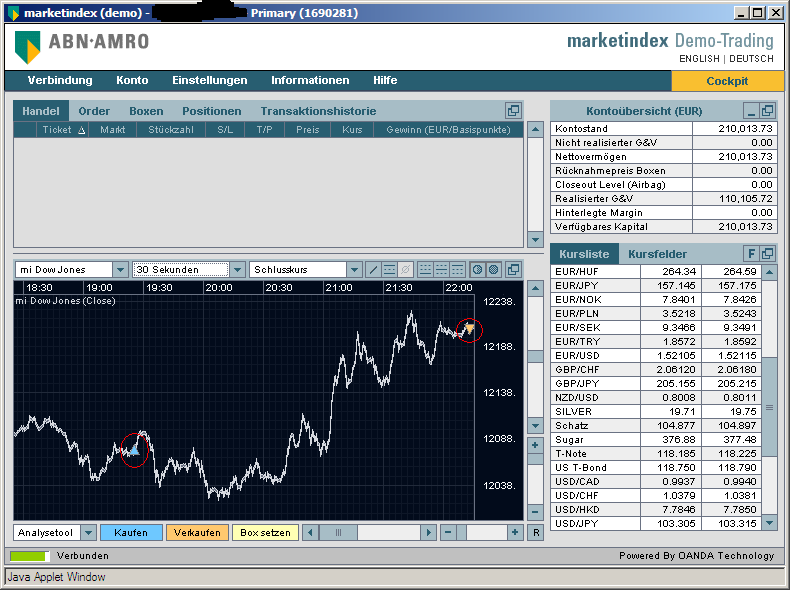790x590 pixels.
Task: Click rightmost of the three dotted grid icons
Action: [457, 270]
